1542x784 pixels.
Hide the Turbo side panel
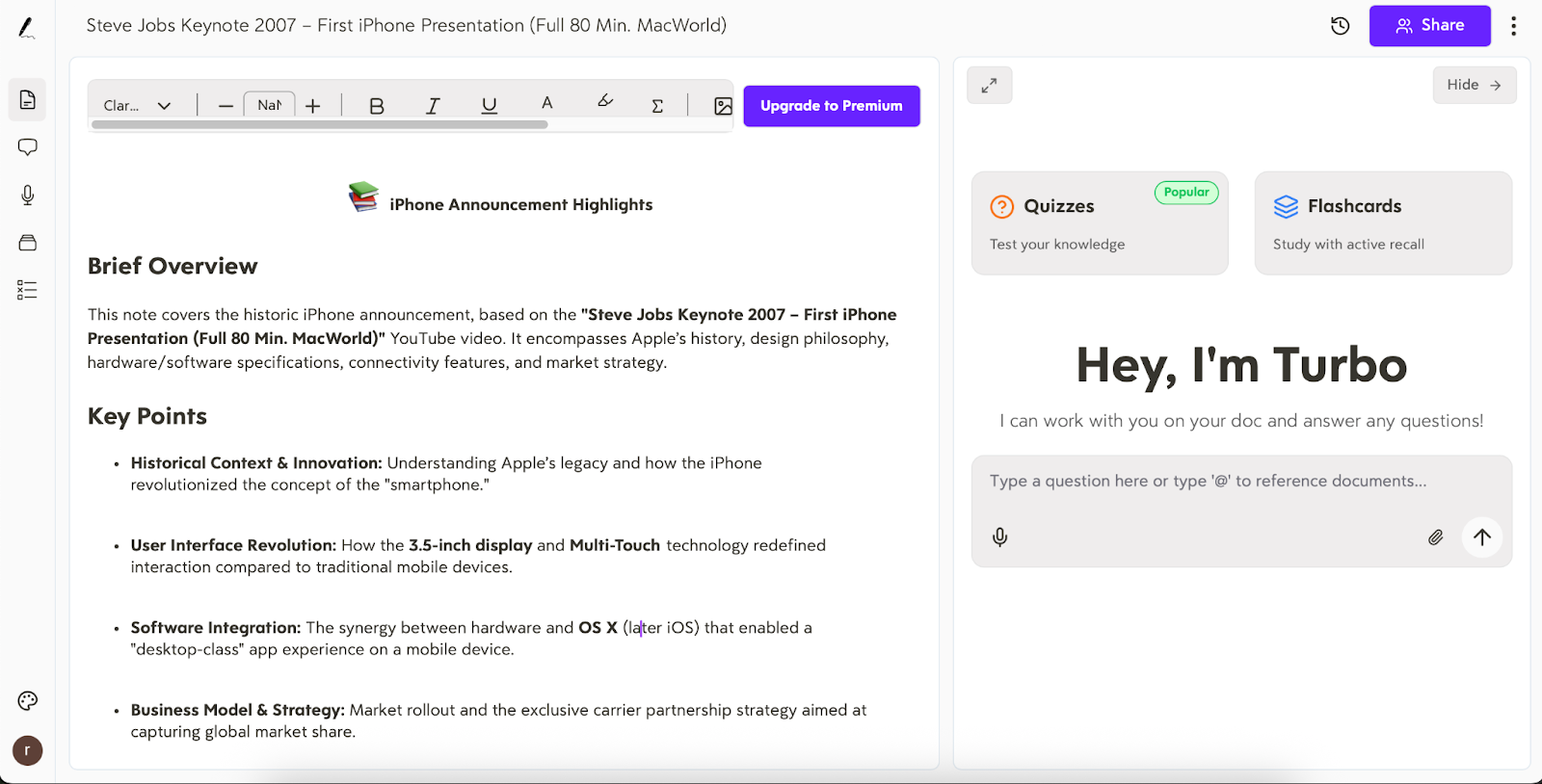1475,85
